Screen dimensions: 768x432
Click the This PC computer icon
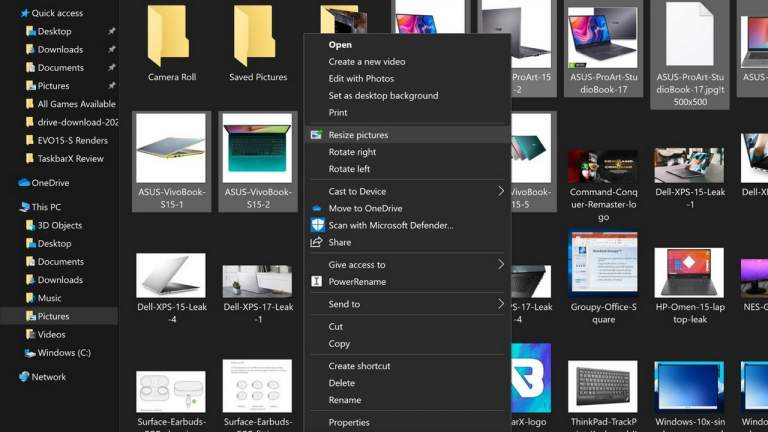click(x=24, y=207)
